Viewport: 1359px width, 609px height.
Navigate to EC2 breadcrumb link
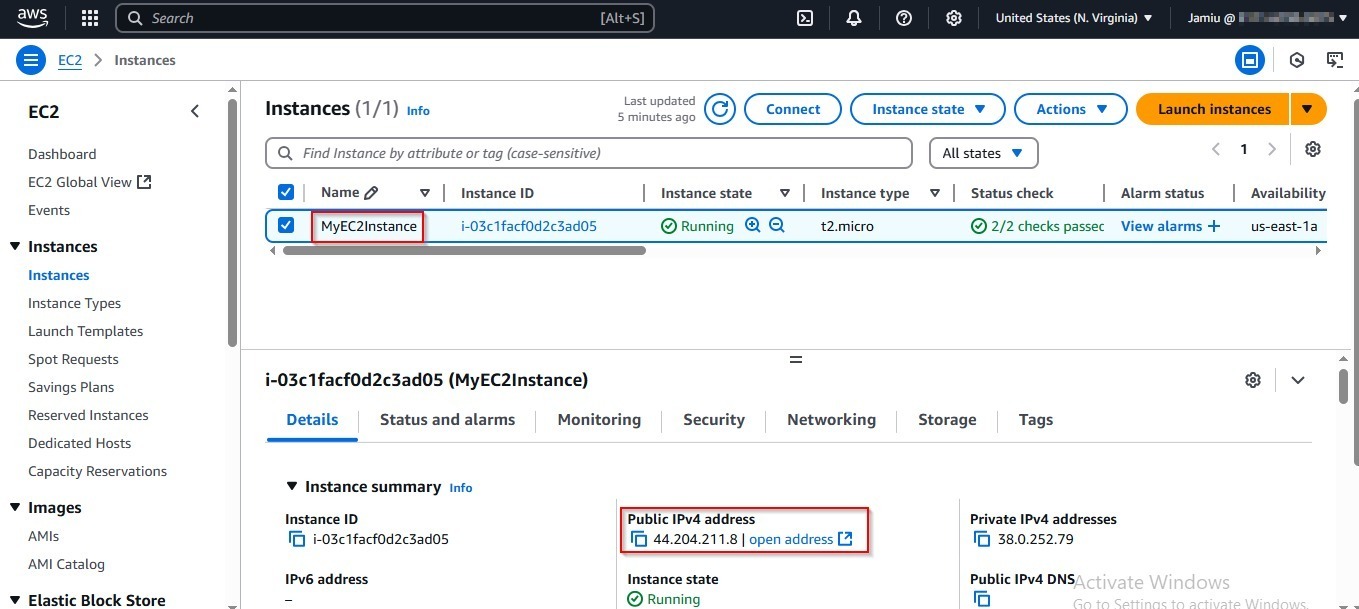pyautogui.click(x=70, y=60)
